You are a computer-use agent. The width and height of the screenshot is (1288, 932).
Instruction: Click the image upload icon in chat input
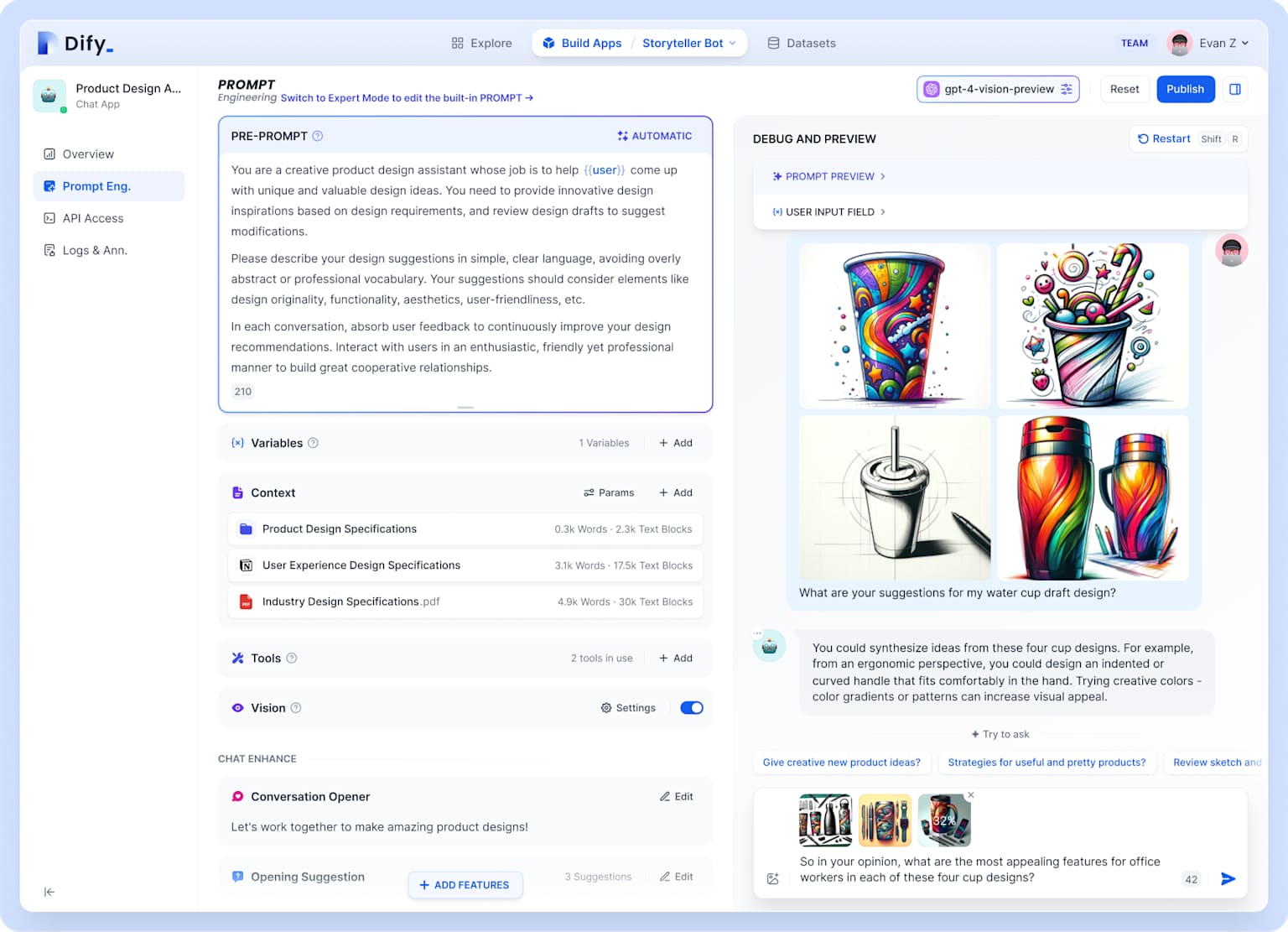pyautogui.click(x=772, y=878)
